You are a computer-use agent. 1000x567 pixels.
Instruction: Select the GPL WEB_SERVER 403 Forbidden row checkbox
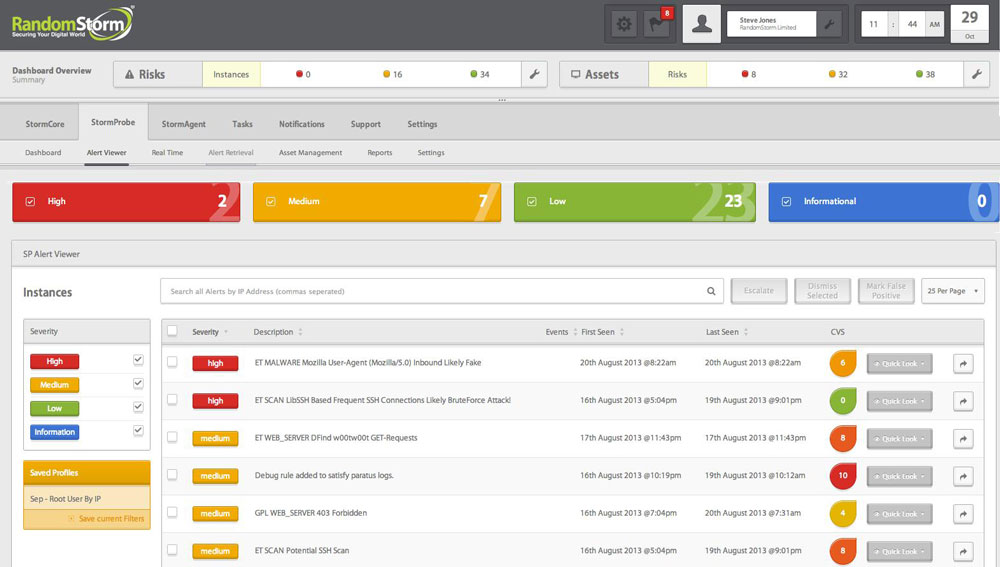point(172,512)
